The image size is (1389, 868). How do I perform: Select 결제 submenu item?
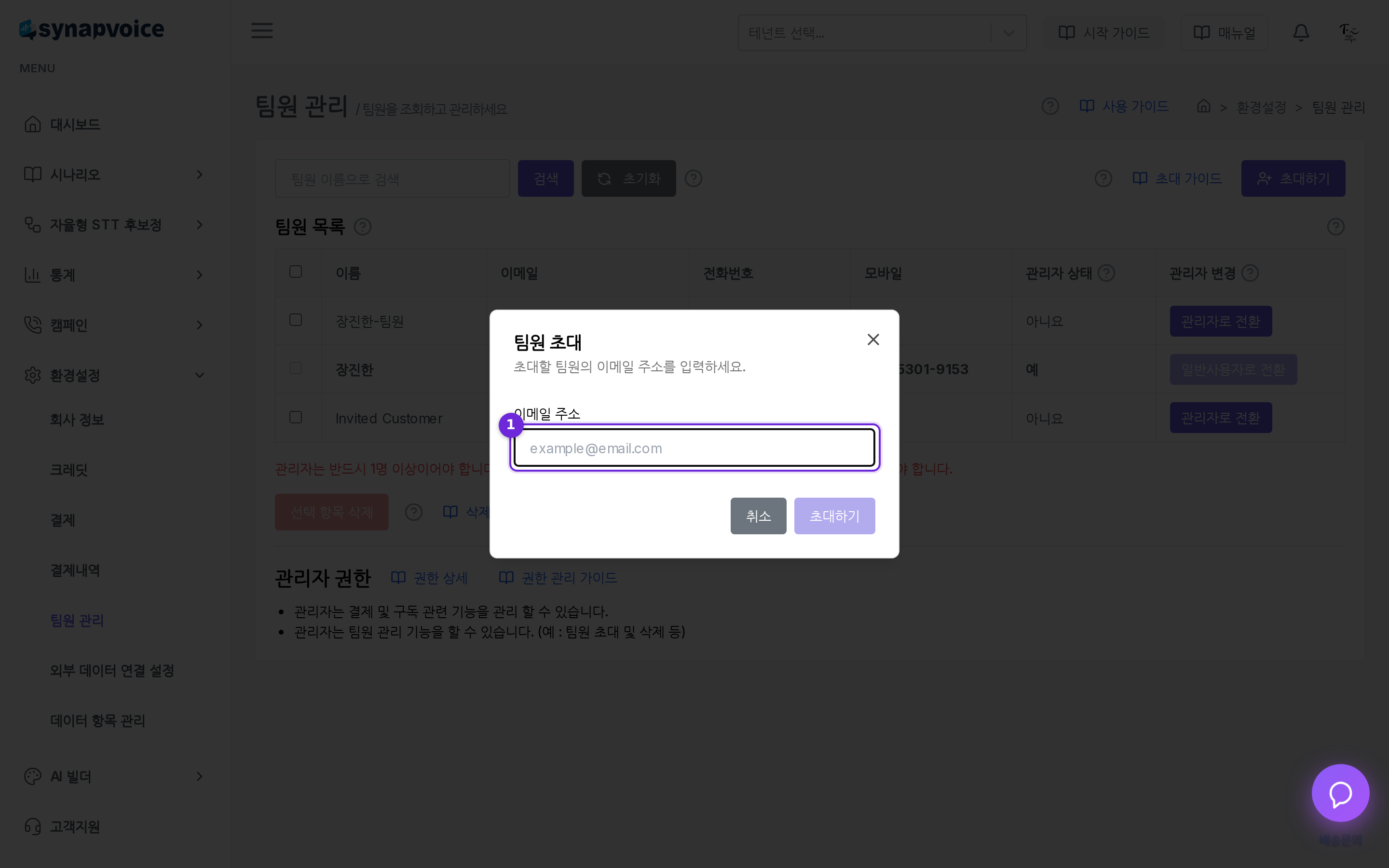click(x=63, y=520)
